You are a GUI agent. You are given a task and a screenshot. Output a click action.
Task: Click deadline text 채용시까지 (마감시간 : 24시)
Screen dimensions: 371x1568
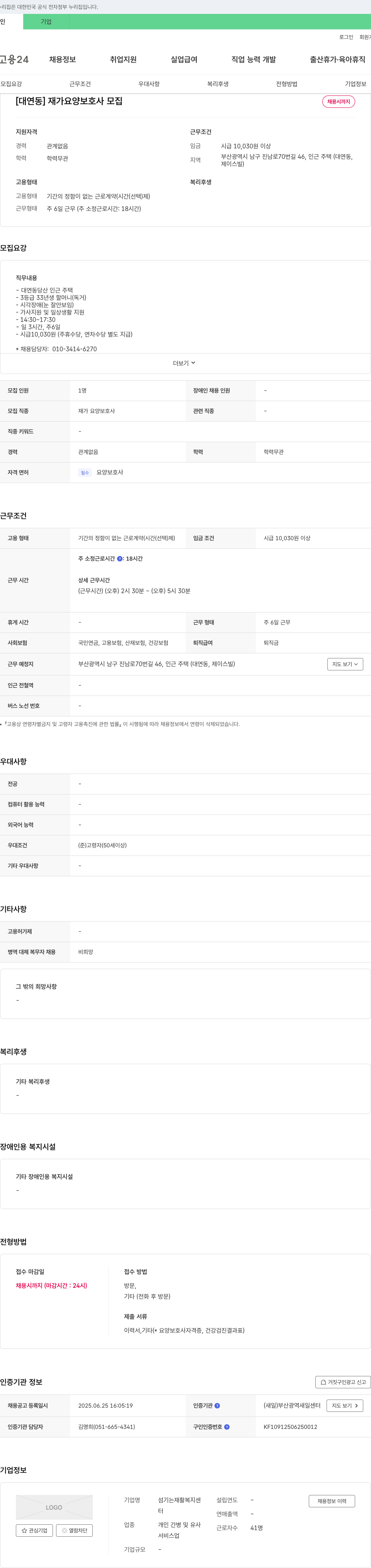coord(51,1286)
